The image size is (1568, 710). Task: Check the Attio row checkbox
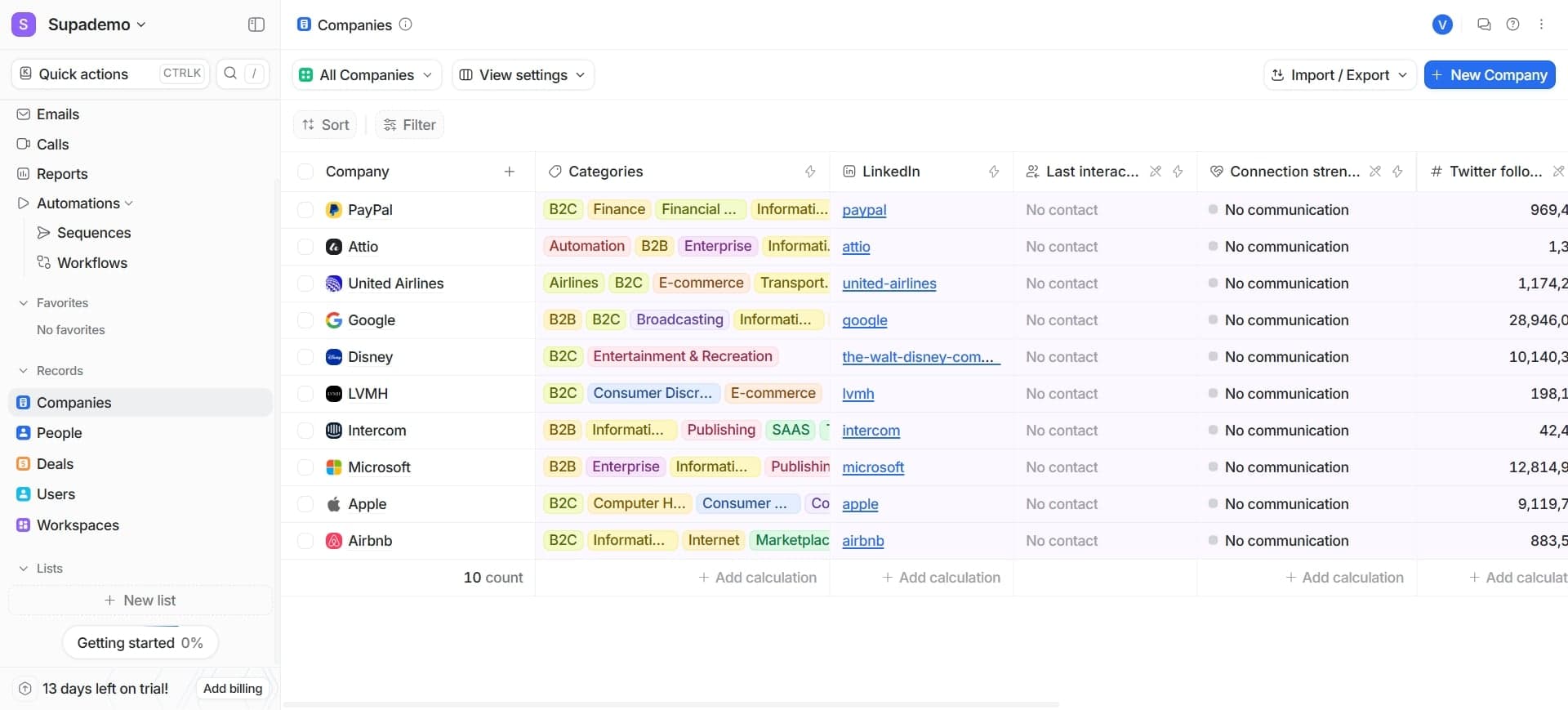click(305, 247)
